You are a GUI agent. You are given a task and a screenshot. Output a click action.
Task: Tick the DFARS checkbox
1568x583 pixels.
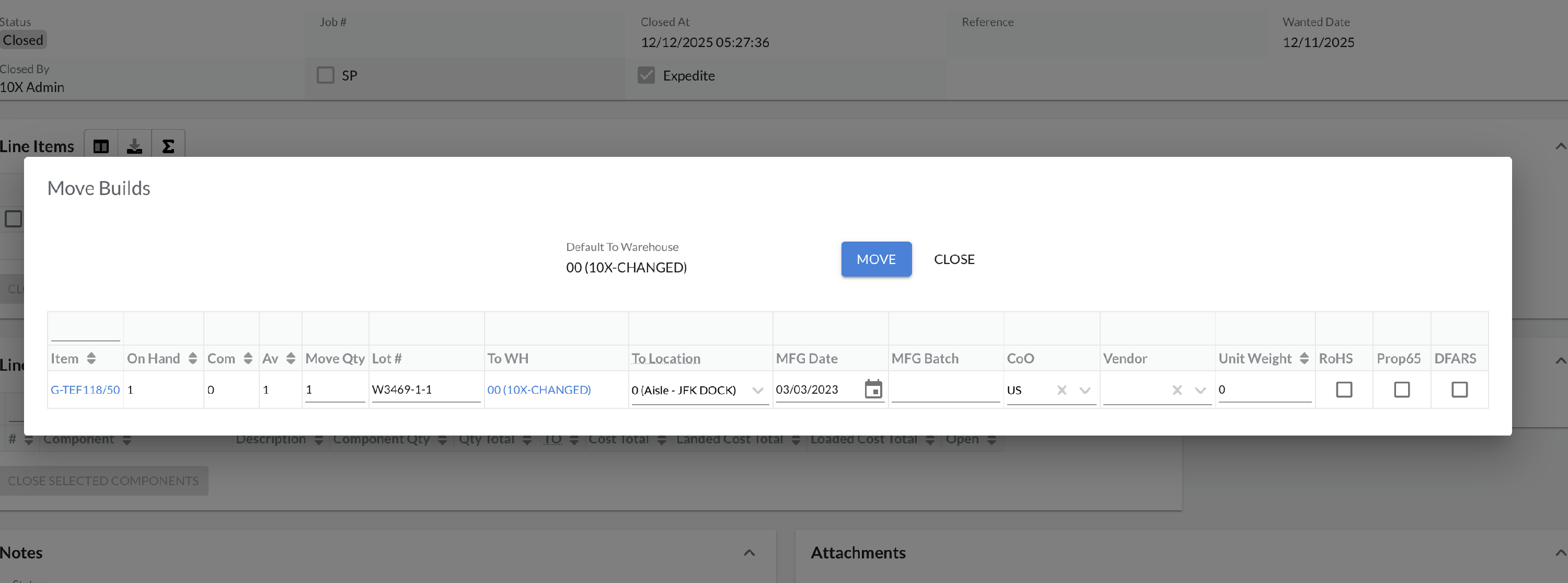pos(1459,389)
